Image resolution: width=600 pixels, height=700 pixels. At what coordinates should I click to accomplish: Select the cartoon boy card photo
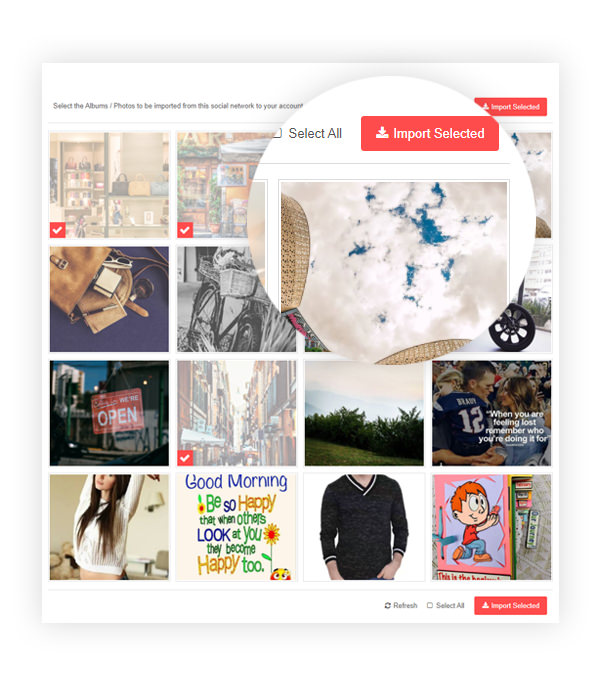pos(492,527)
